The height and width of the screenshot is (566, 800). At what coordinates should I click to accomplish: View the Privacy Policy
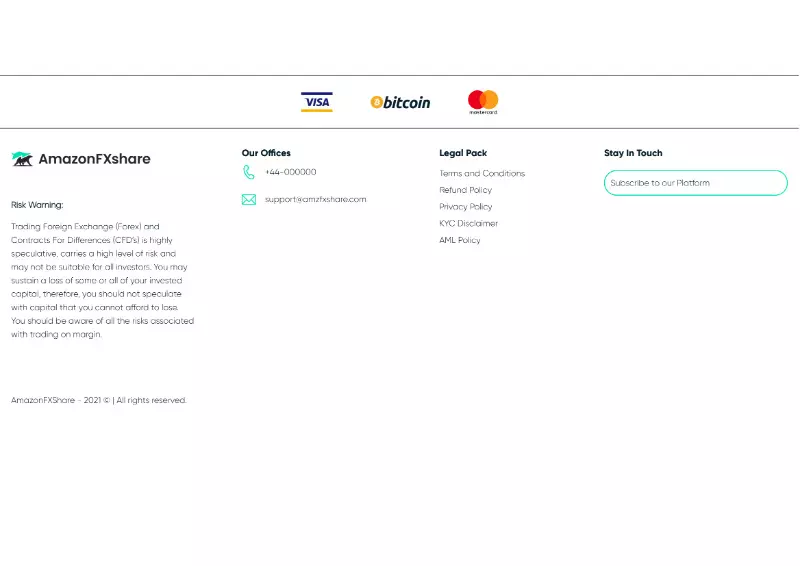[466, 207]
